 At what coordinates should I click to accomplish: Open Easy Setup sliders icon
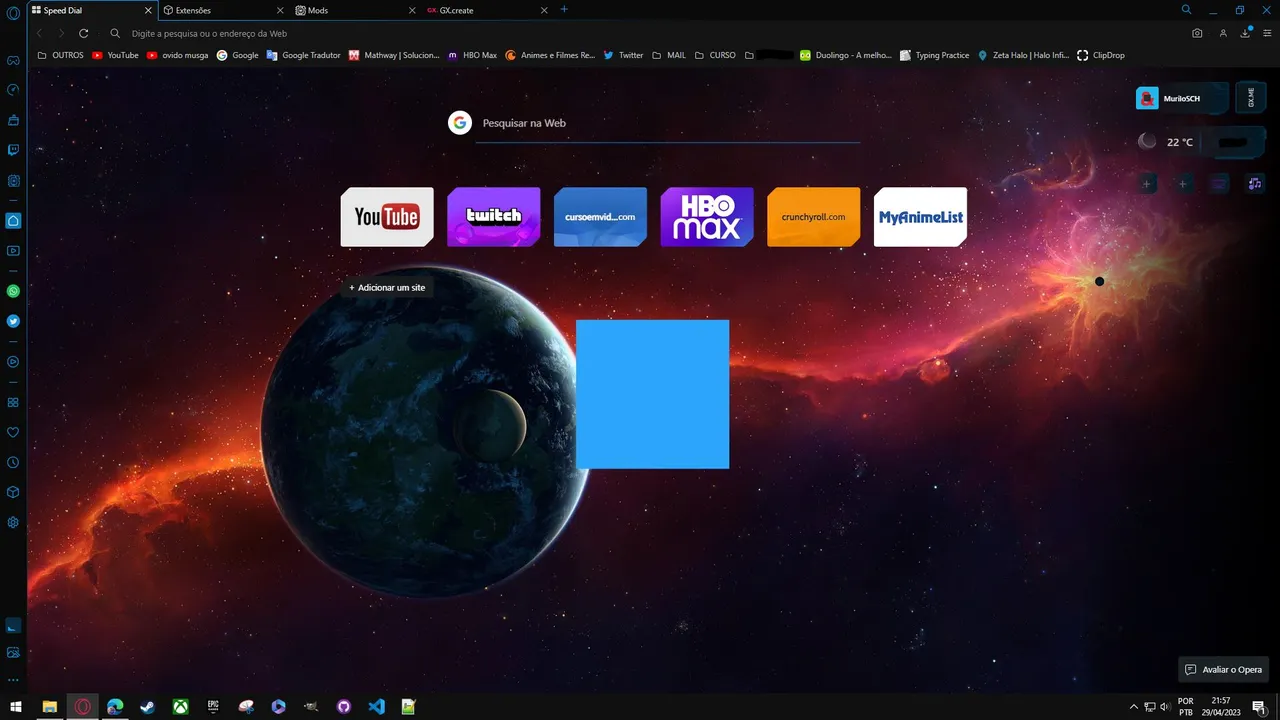1267,33
